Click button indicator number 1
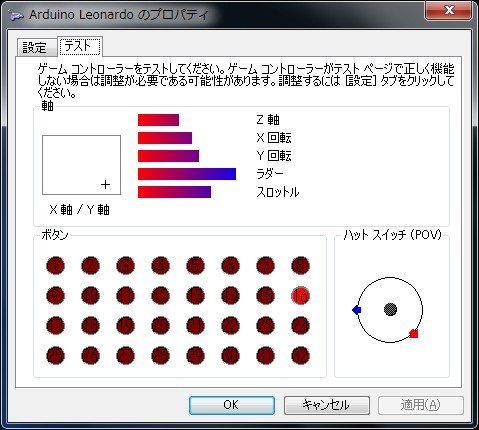Screen dimensions: 479x430 point(55,266)
